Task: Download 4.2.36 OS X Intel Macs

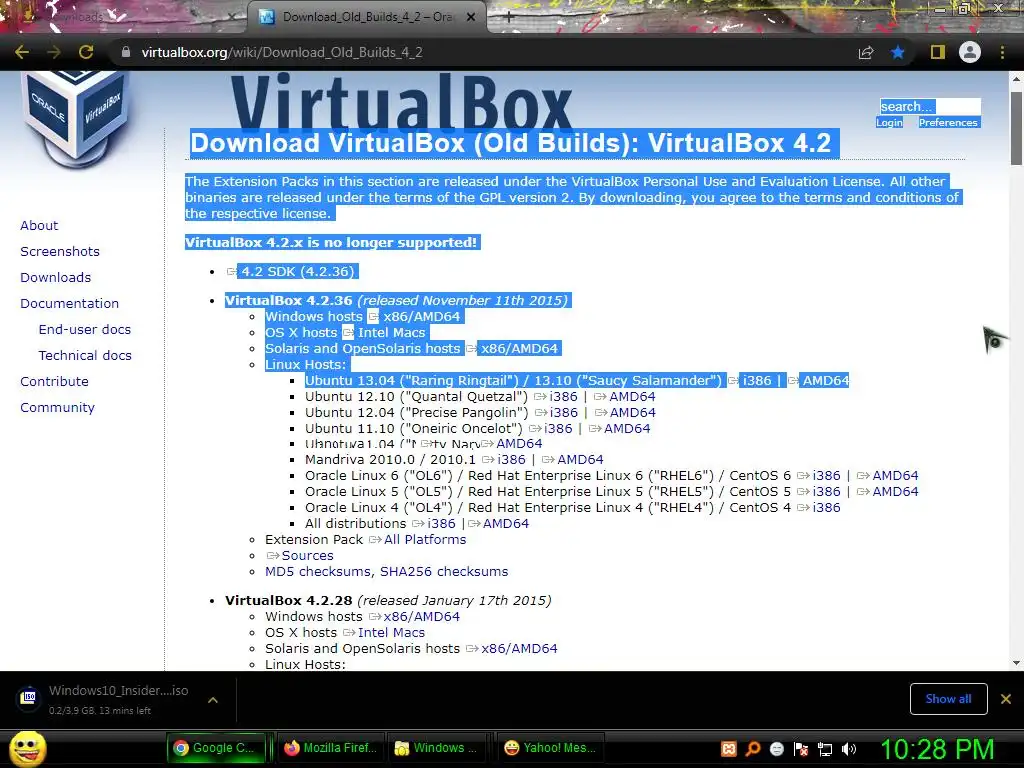Action: click(391, 332)
